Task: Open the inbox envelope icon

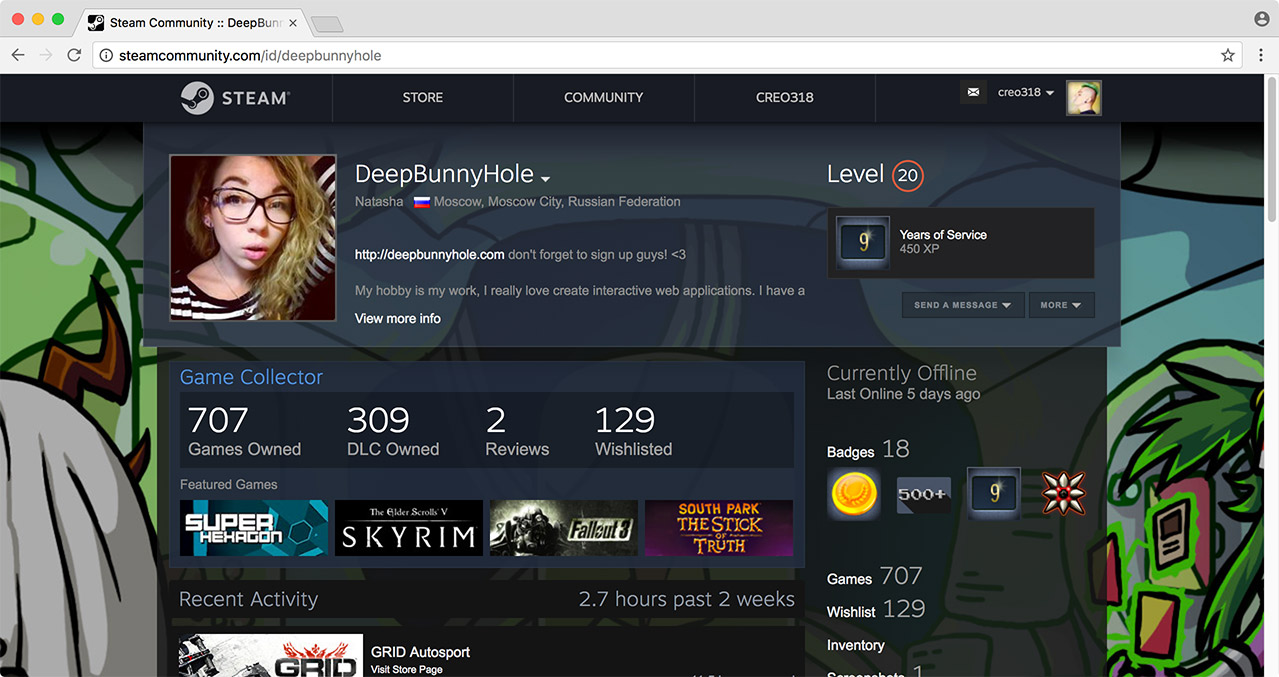Action: [x=973, y=93]
